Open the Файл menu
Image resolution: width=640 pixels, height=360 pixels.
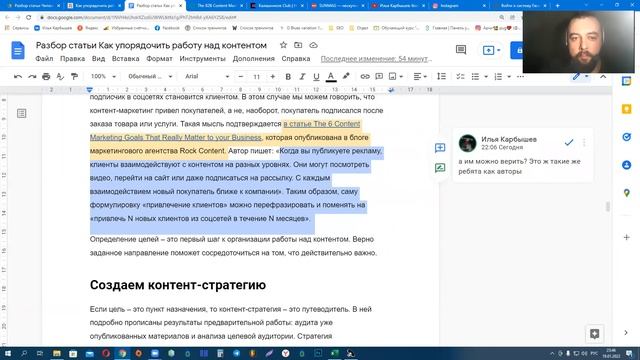tap(44, 59)
